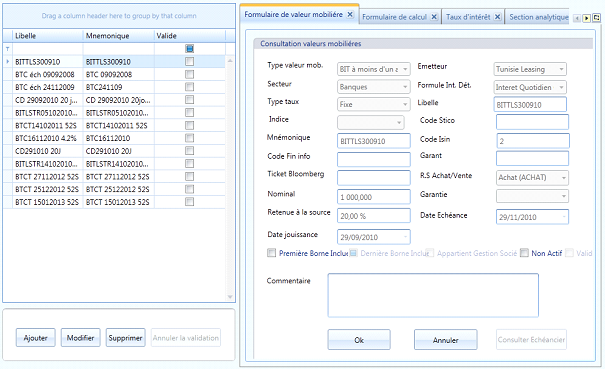Close the Formulaire de calcul tab
The height and width of the screenshot is (370, 606).
click(434, 17)
